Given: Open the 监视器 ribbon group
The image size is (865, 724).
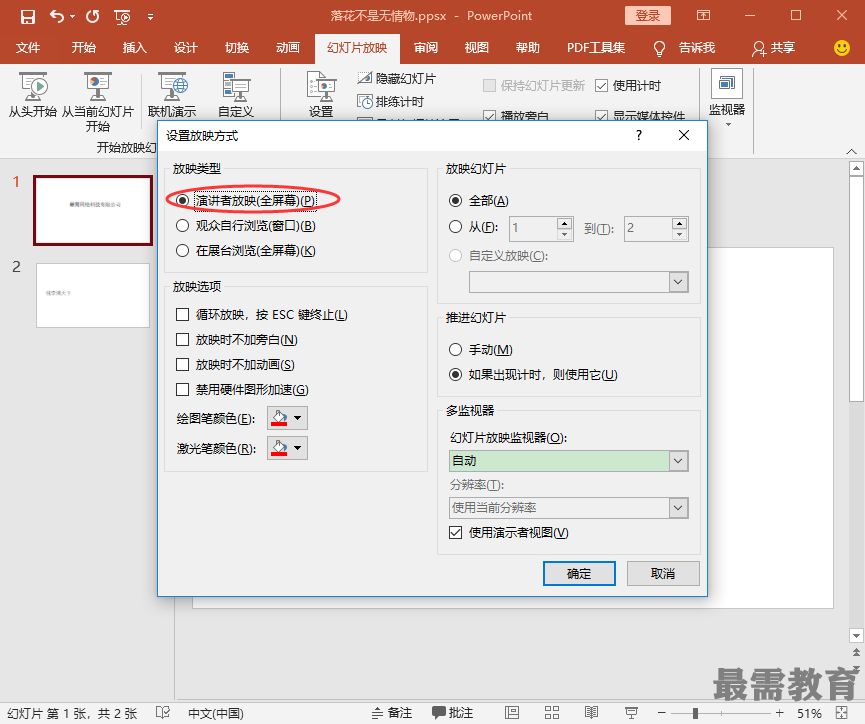Looking at the screenshot, I should [x=727, y=98].
